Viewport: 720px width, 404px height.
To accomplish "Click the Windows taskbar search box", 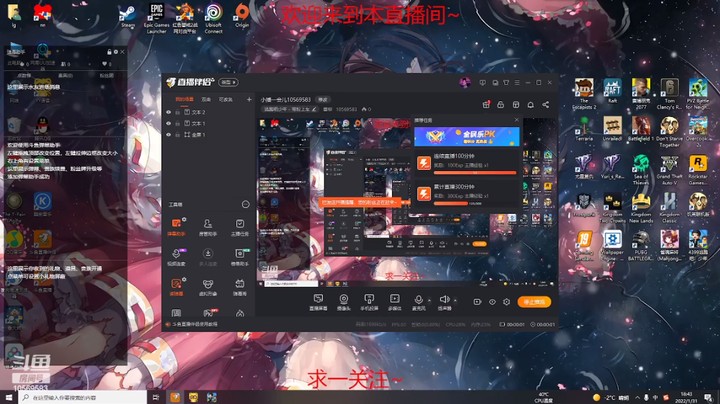I will (x=83, y=397).
